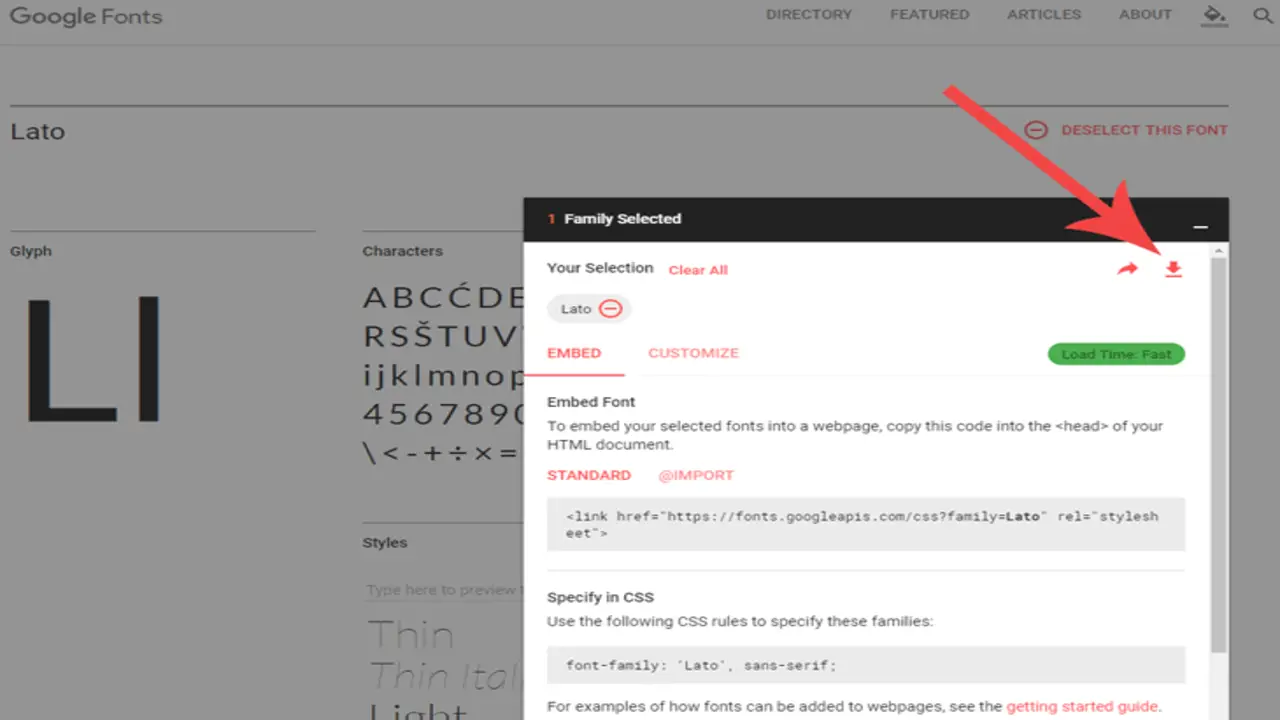Click the Load Time: Fast badge
Viewport: 1280px width, 720px height.
(x=1116, y=354)
